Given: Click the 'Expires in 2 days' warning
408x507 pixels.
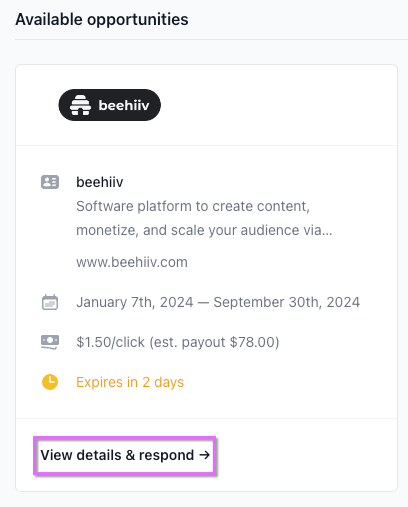Looking at the screenshot, I should 130,382.
